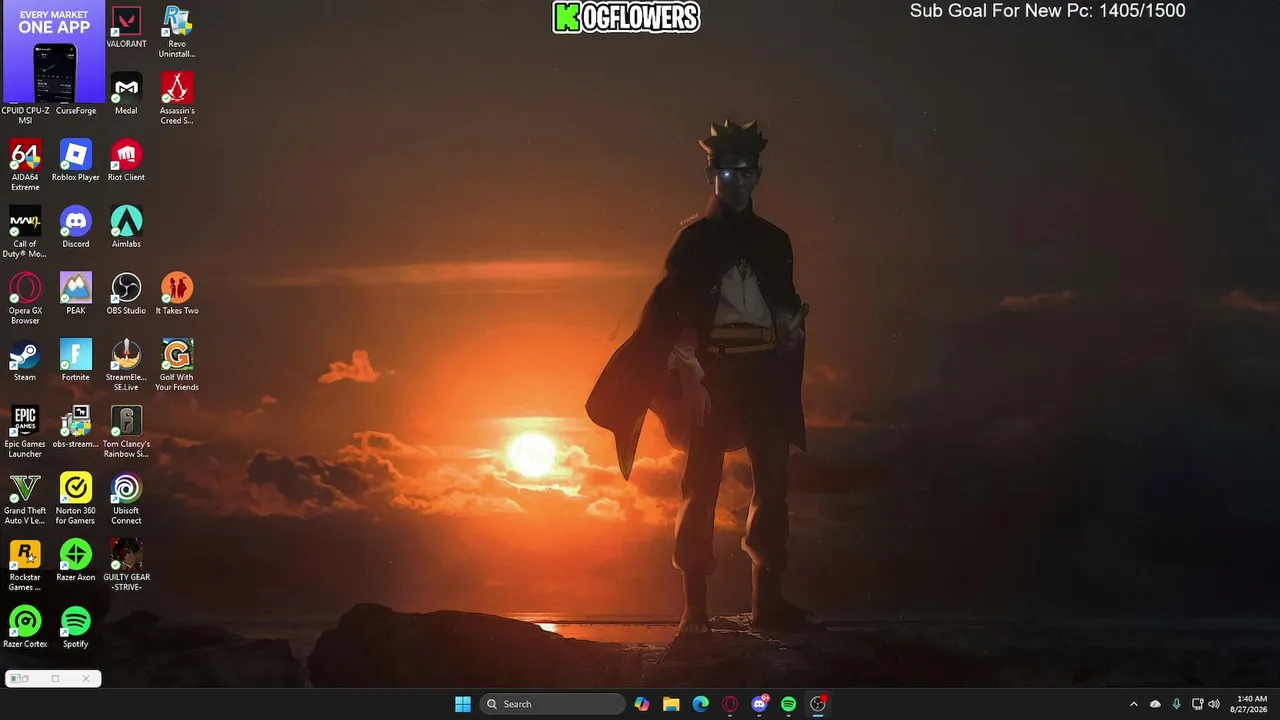This screenshot has height=720, width=1280.
Task: Select the Steam desktop icon
Action: click(x=25, y=361)
